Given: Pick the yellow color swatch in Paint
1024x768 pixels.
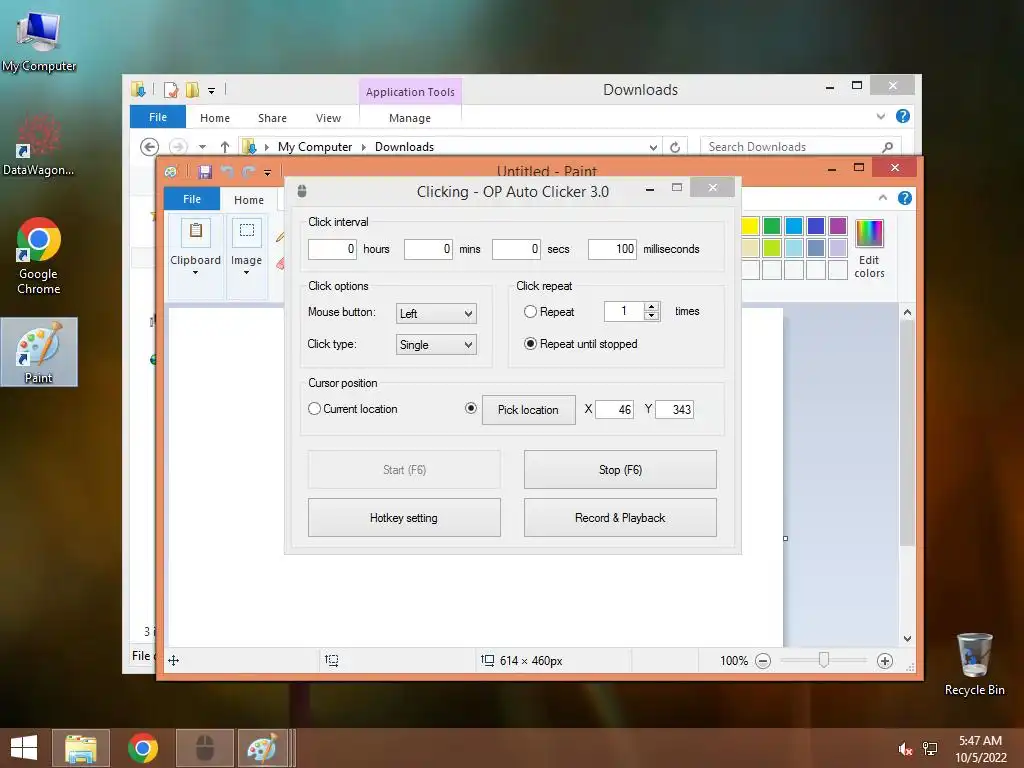Looking at the screenshot, I should pyautogui.click(x=750, y=226).
